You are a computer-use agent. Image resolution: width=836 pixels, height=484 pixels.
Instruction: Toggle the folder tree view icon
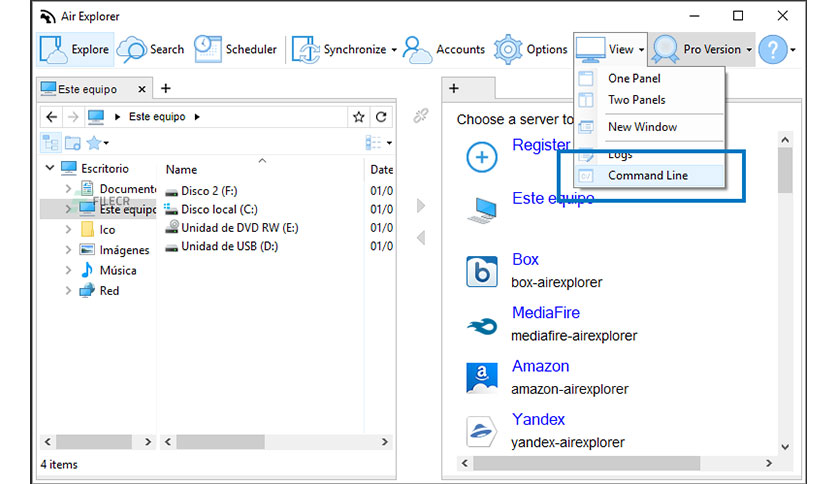point(51,143)
